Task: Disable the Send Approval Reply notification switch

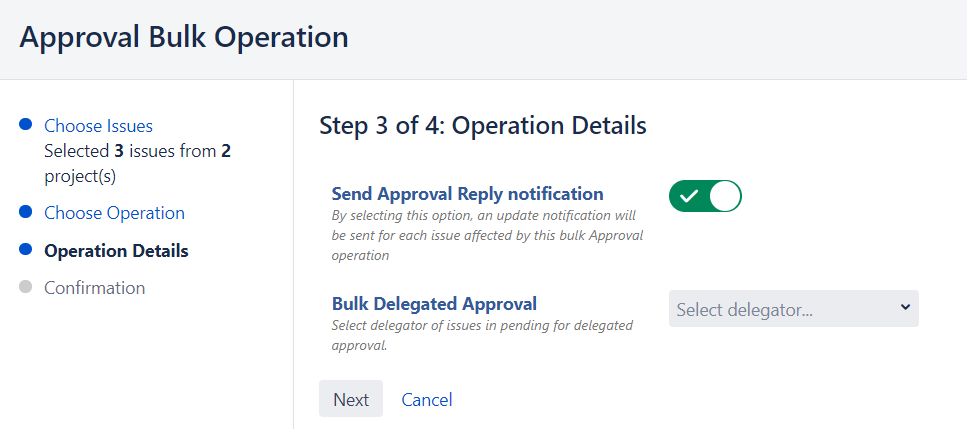Action: [705, 196]
